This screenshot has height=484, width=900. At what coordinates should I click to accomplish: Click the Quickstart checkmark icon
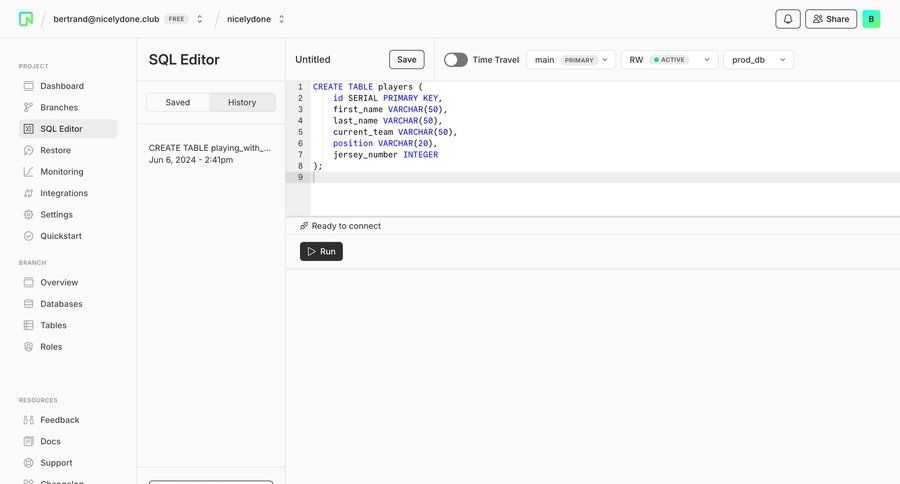click(29, 236)
